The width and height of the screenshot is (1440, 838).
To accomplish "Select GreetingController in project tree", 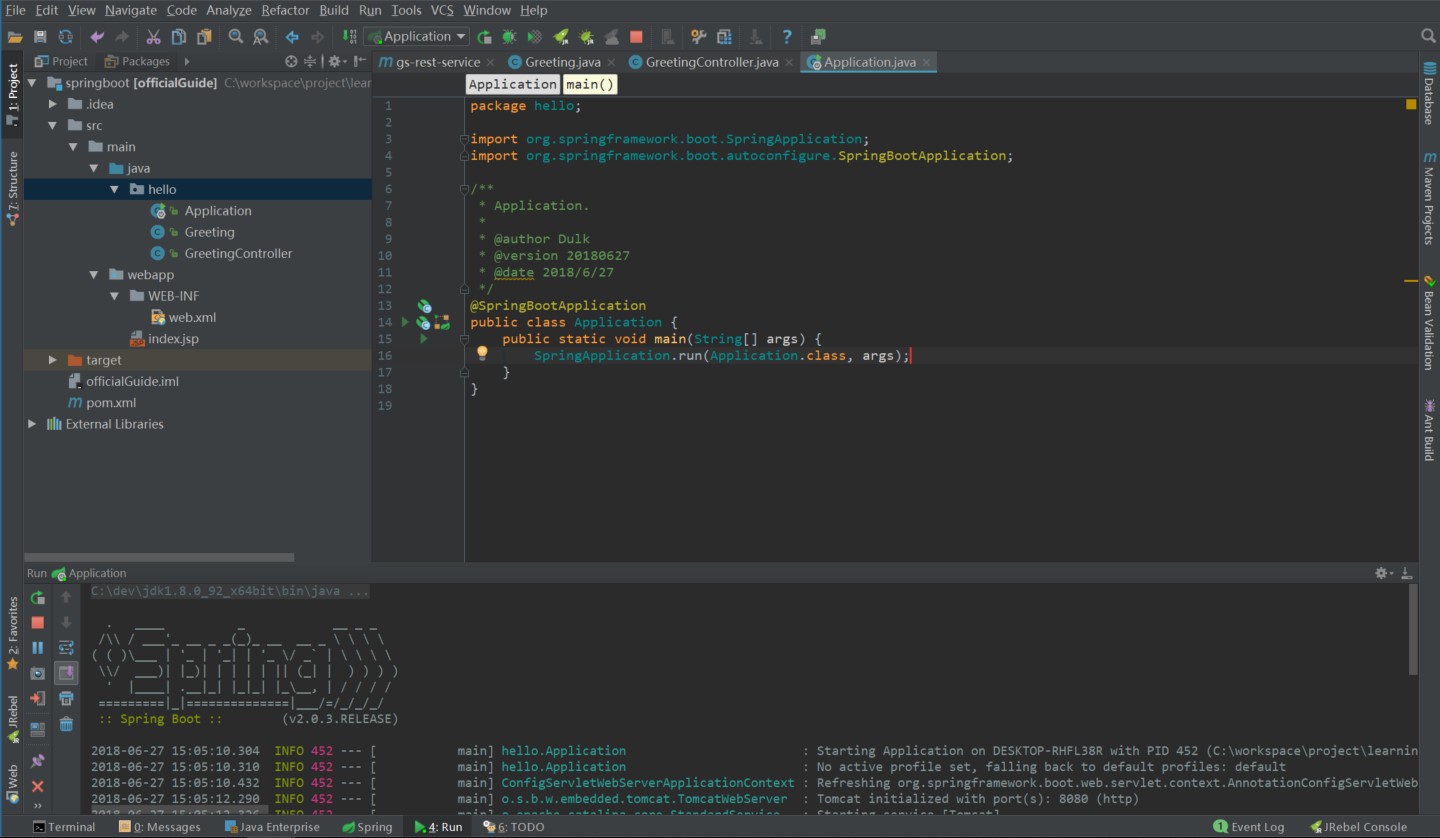I will 238,253.
